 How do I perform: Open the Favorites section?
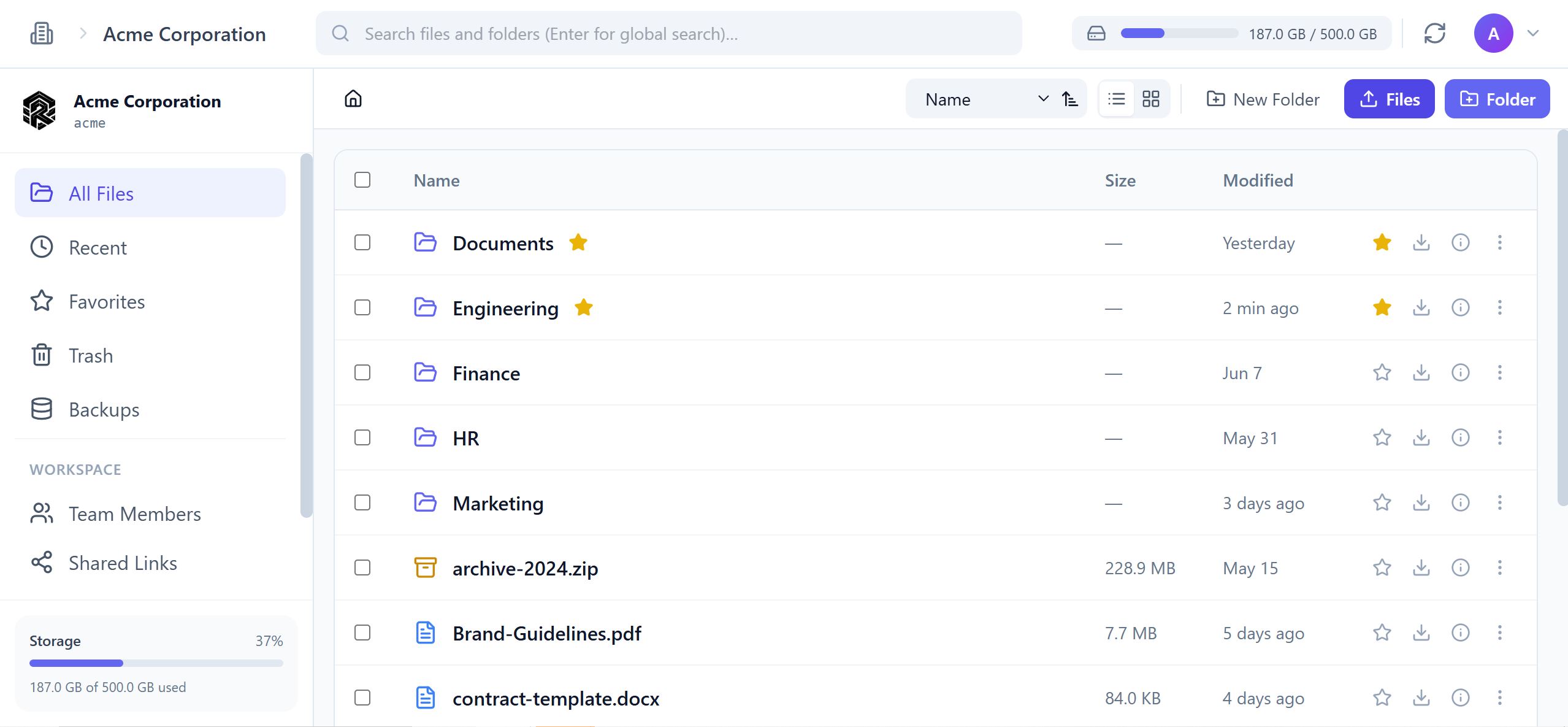click(x=150, y=301)
